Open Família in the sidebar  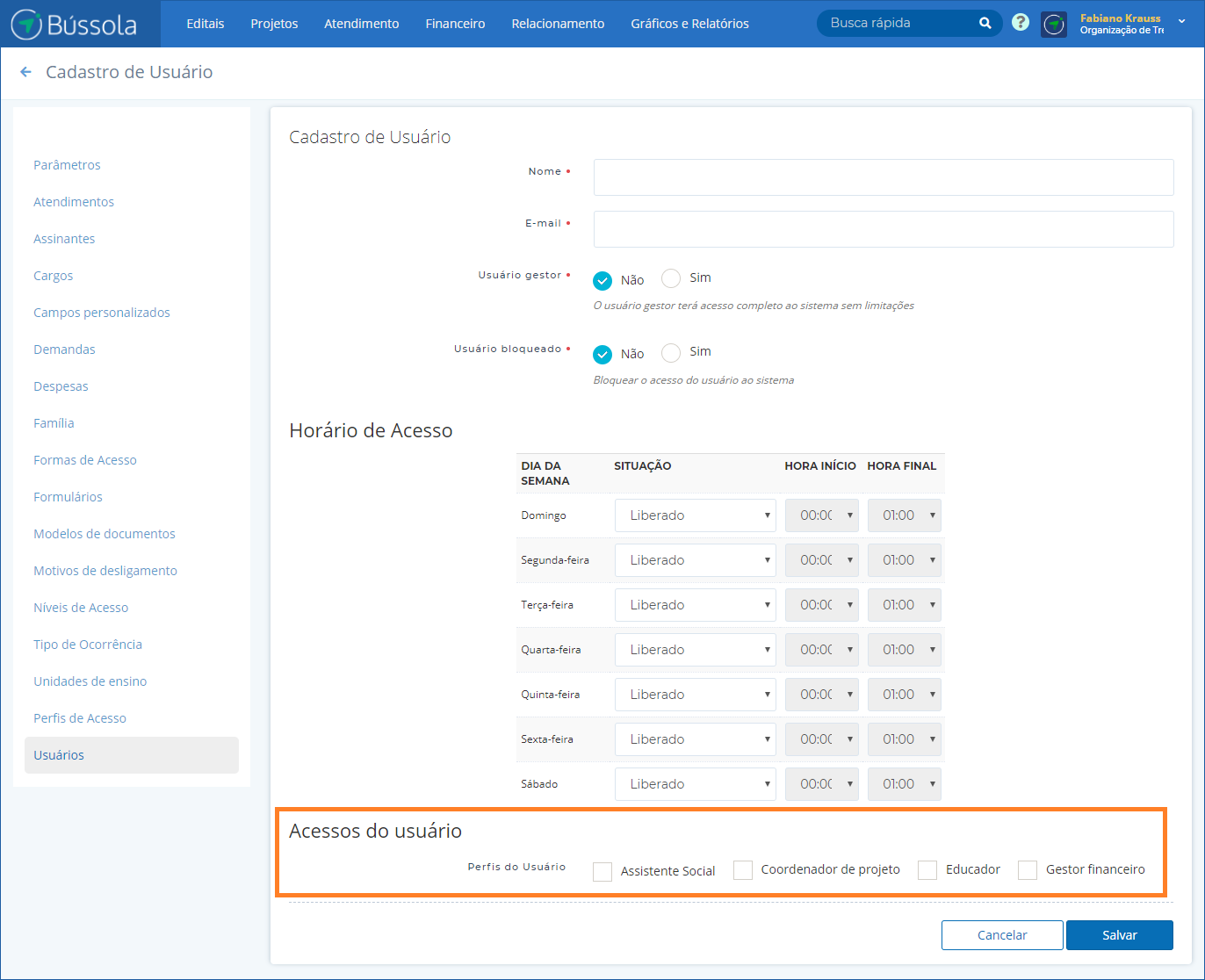pos(54,423)
